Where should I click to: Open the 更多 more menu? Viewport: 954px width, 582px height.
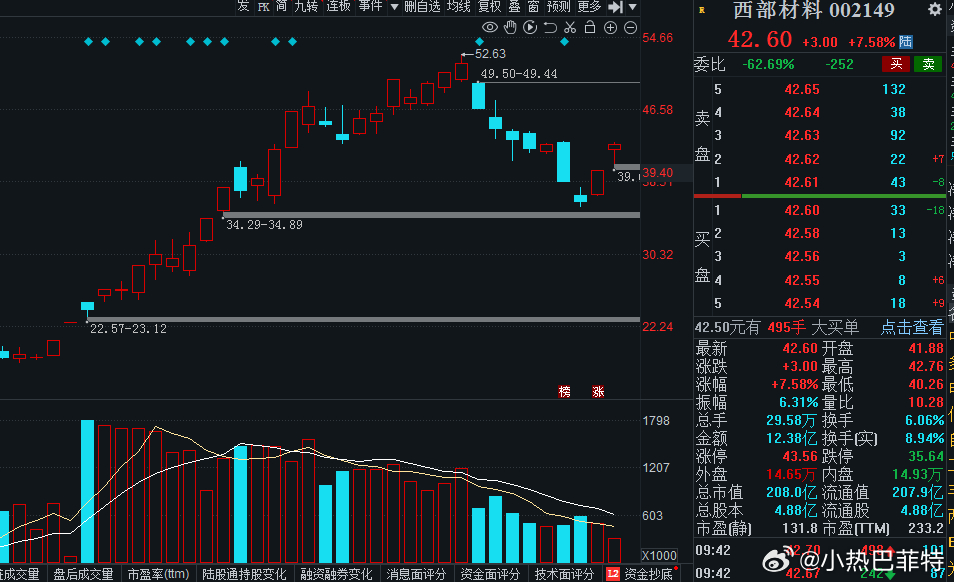pos(589,7)
